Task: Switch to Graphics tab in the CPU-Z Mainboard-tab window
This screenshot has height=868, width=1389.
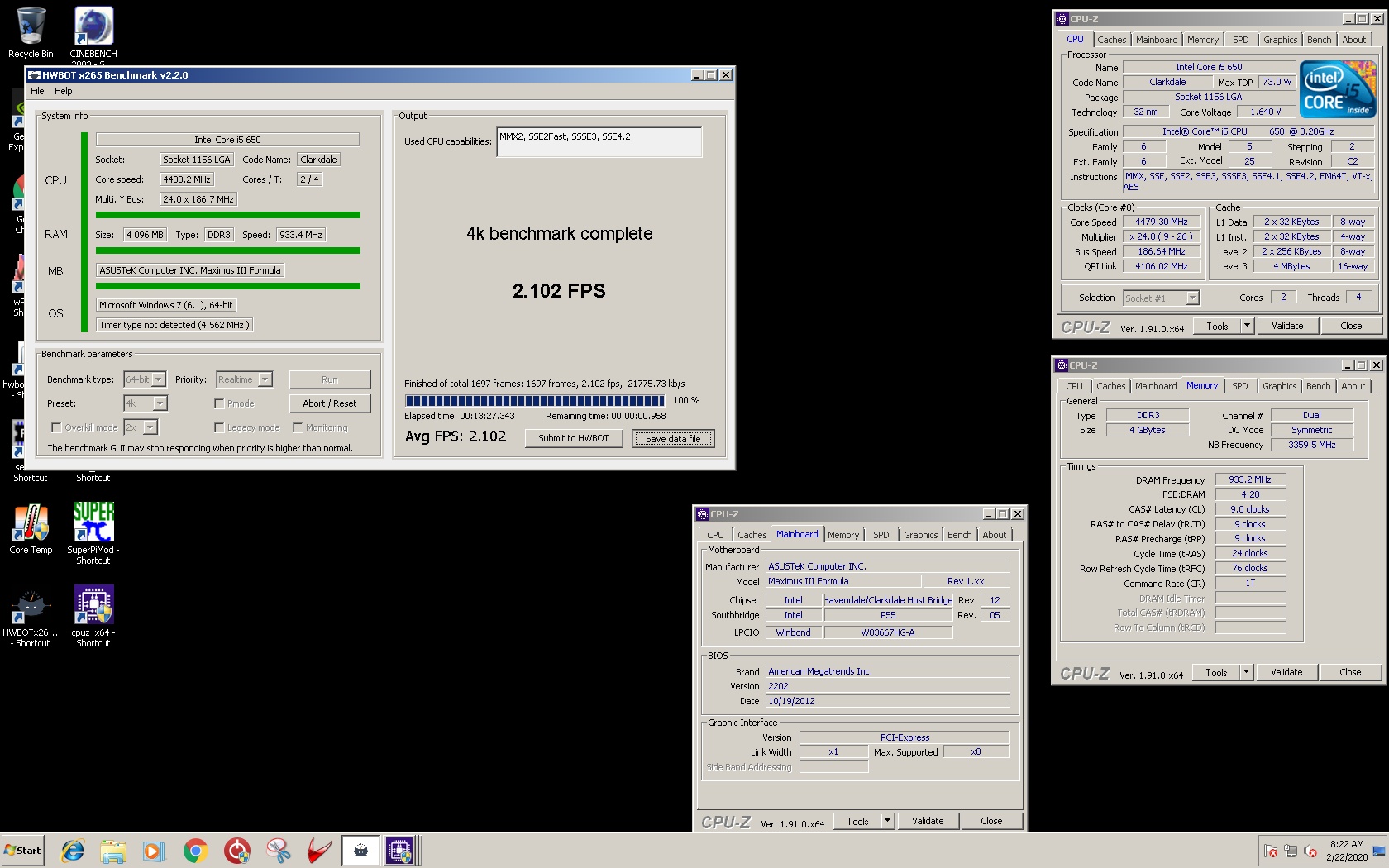Action: point(920,535)
